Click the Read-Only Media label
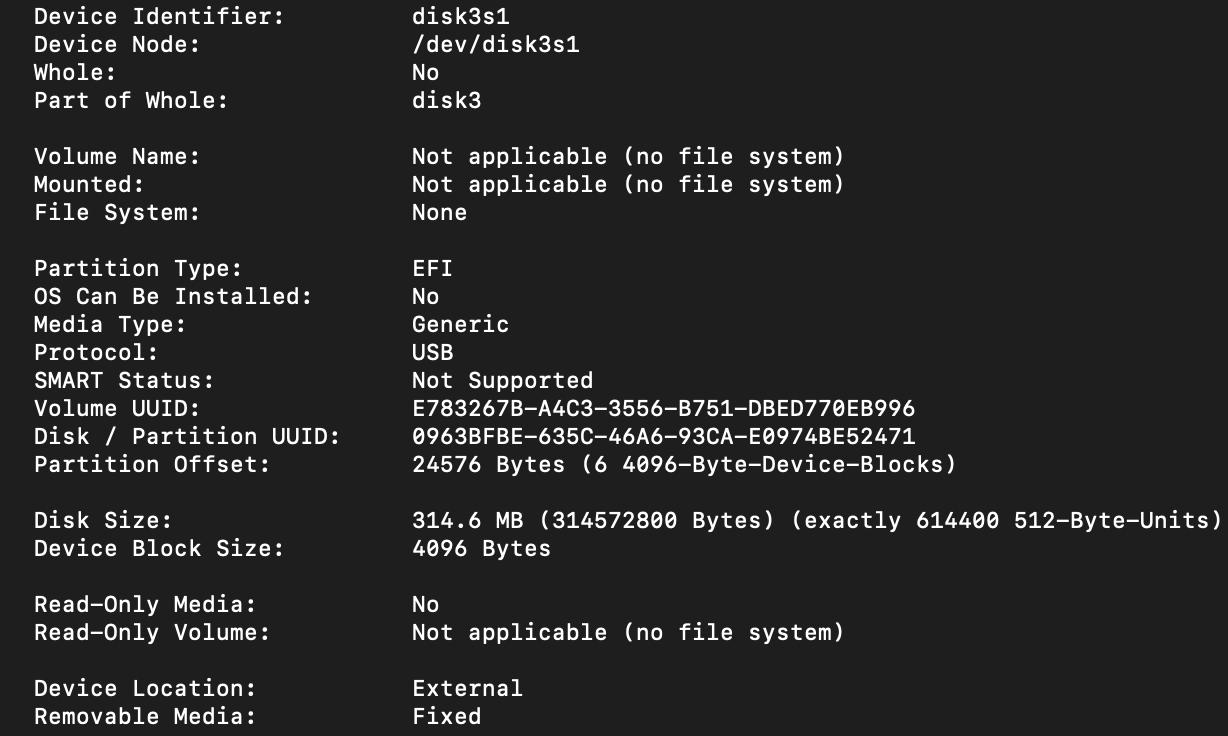 coord(145,604)
